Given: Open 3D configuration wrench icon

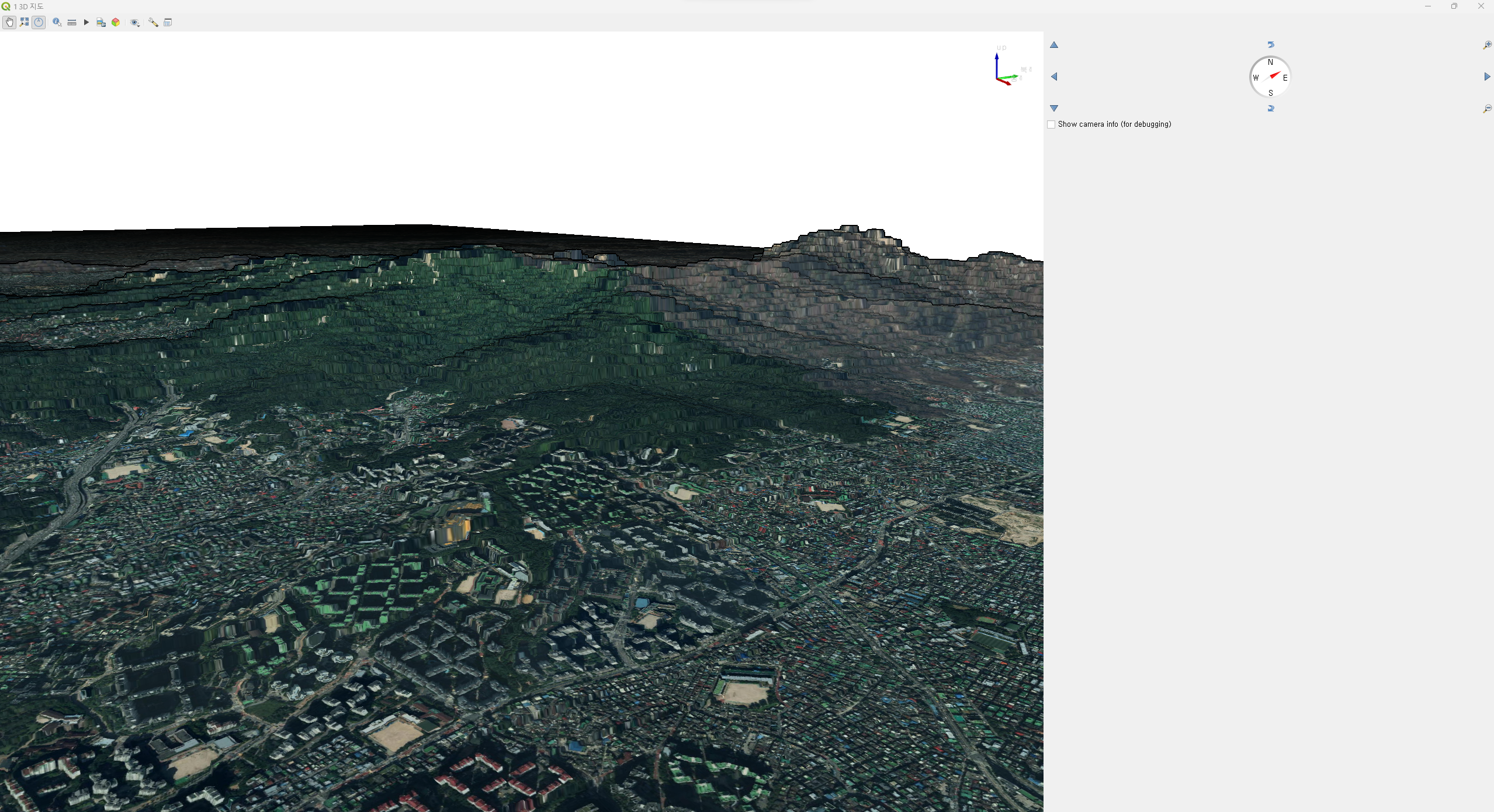Looking at the screenshot, I should [x=153, y=22].
